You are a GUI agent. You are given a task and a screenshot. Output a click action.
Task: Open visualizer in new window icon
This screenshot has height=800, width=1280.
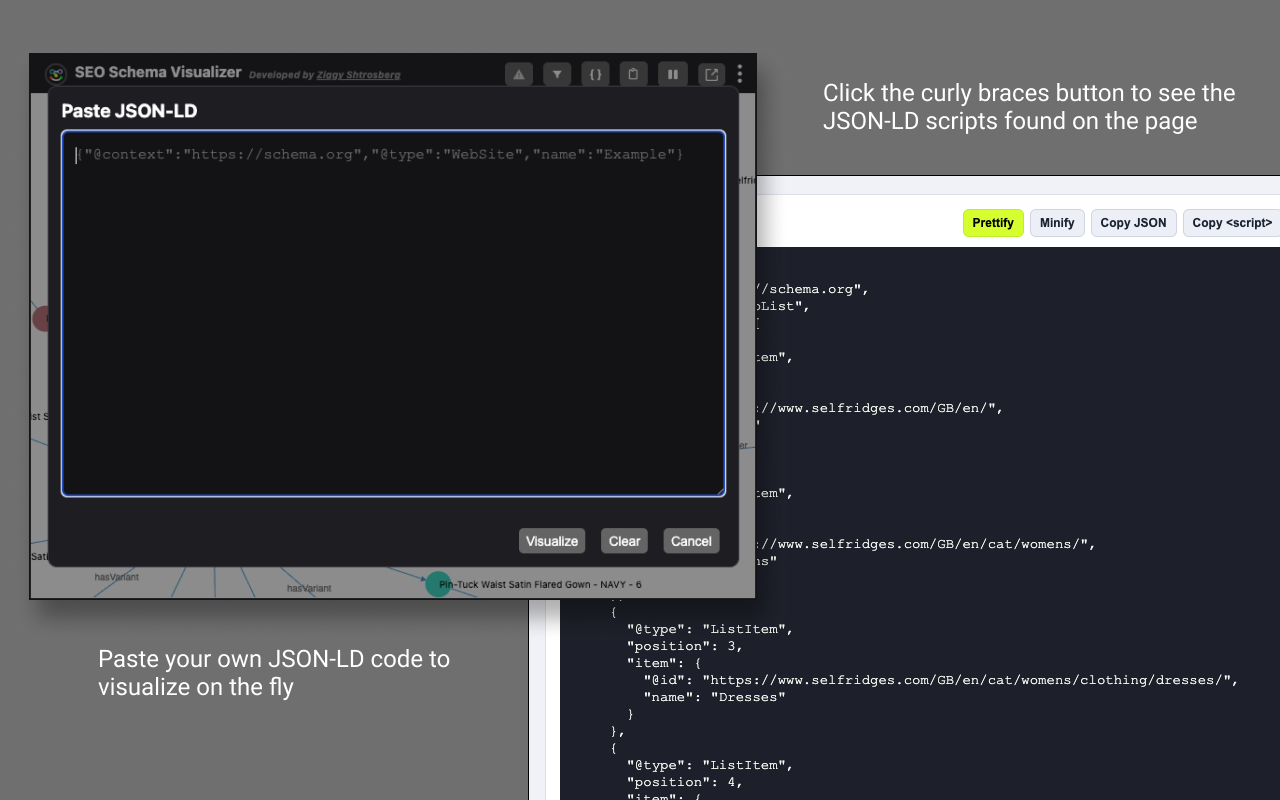tap(711, 74)
